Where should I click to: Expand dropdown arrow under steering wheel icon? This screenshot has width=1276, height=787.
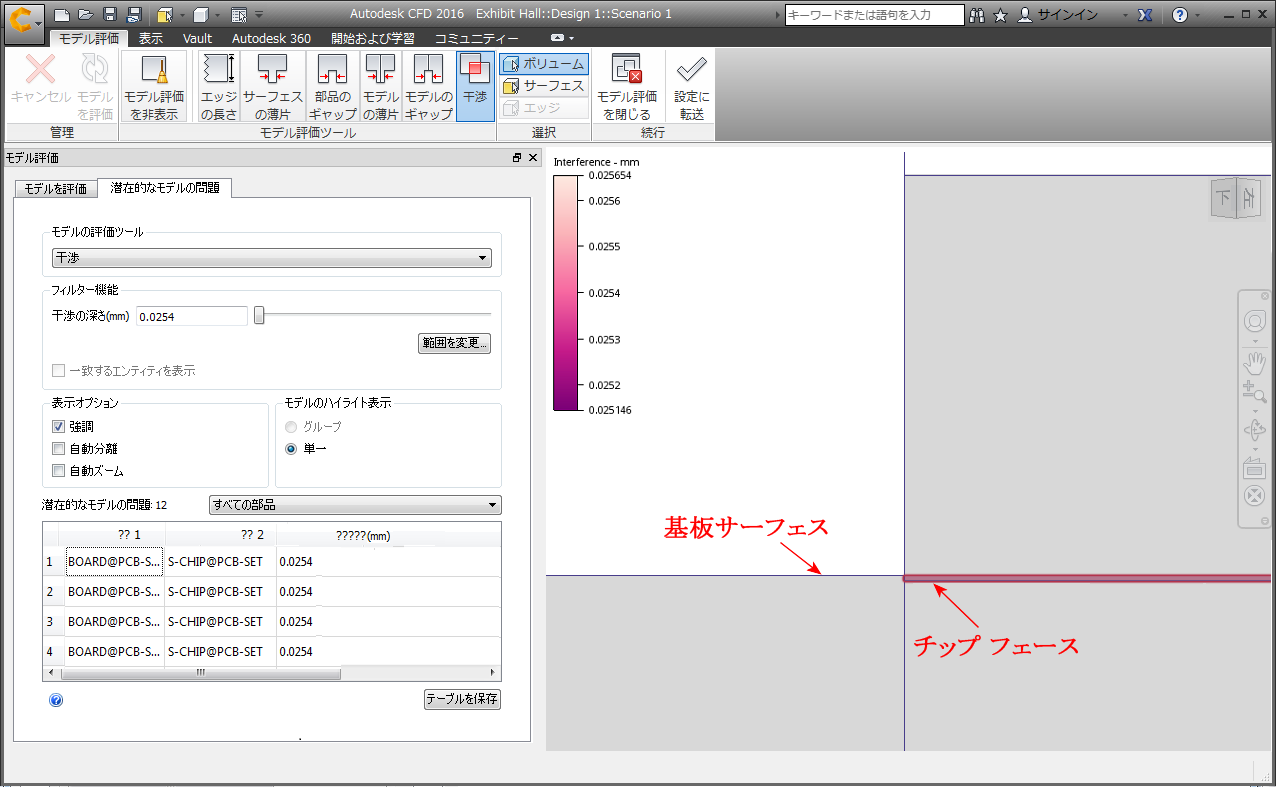point(1254,341)
